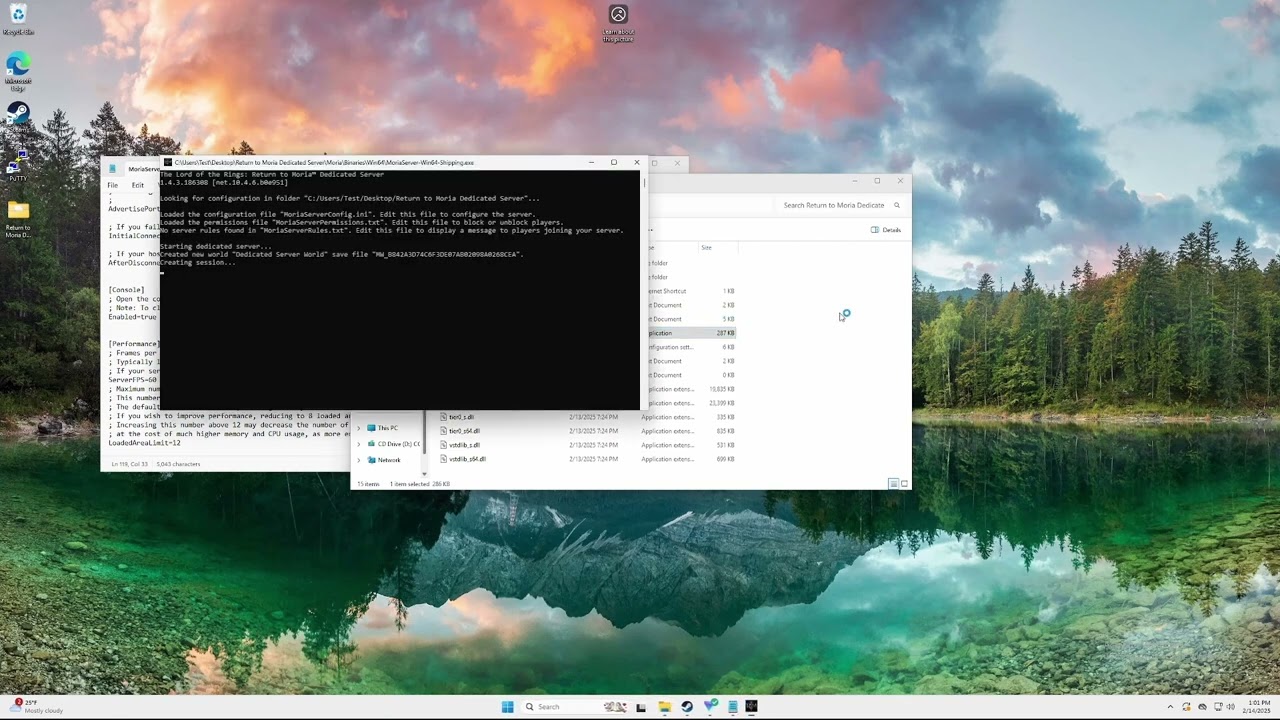
Task: Show hidden system tray icons
Action: [1170, 707]
